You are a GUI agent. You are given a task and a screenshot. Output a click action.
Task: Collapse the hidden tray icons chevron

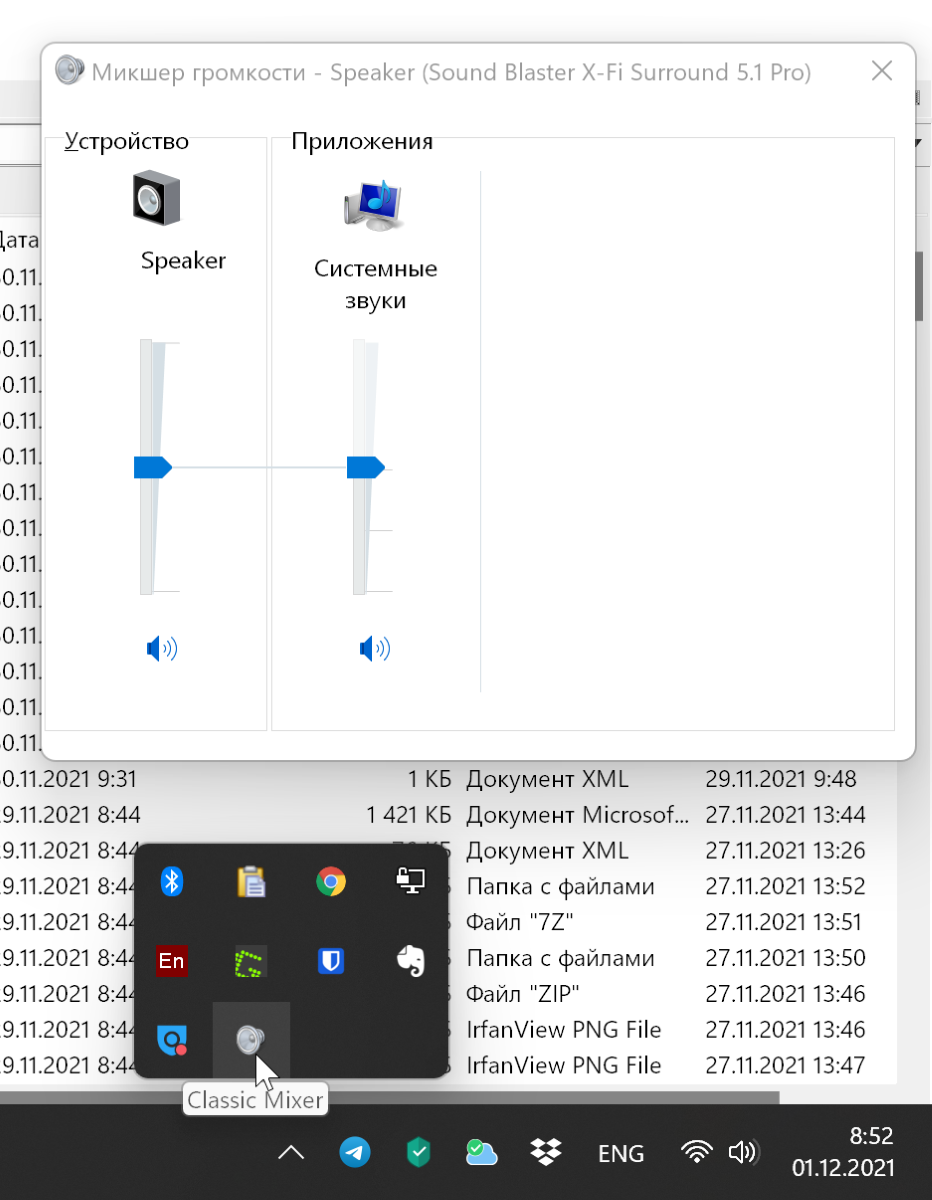click(291, 1153)
